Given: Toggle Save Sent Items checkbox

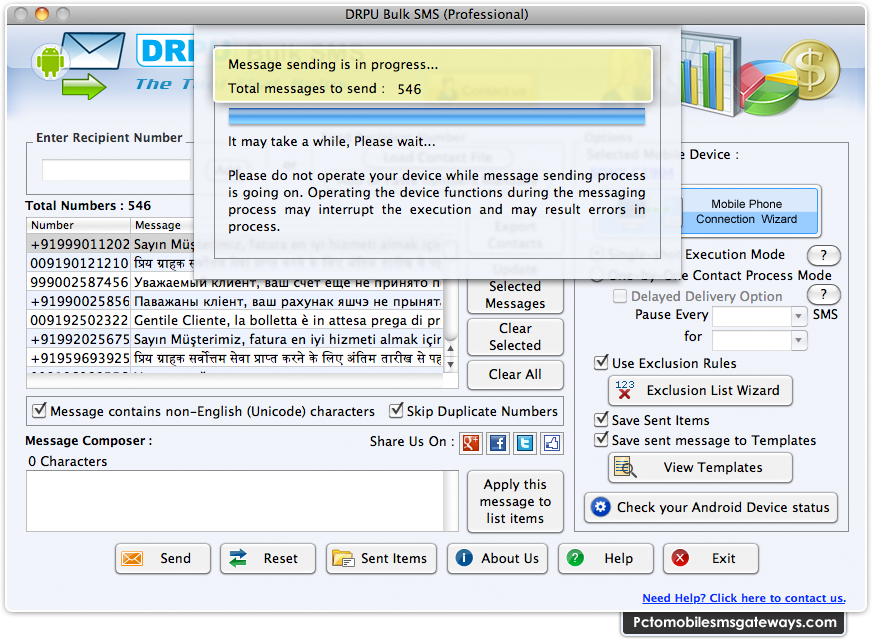Looking at the screenshot, I should click(x=601, y=419).
